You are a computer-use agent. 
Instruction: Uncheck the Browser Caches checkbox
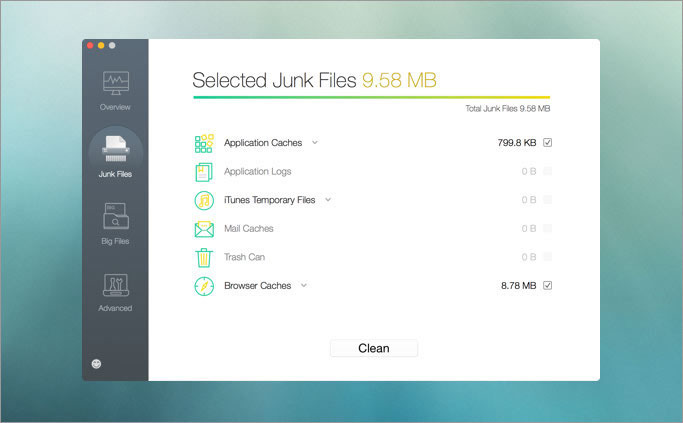pos(548,285)
